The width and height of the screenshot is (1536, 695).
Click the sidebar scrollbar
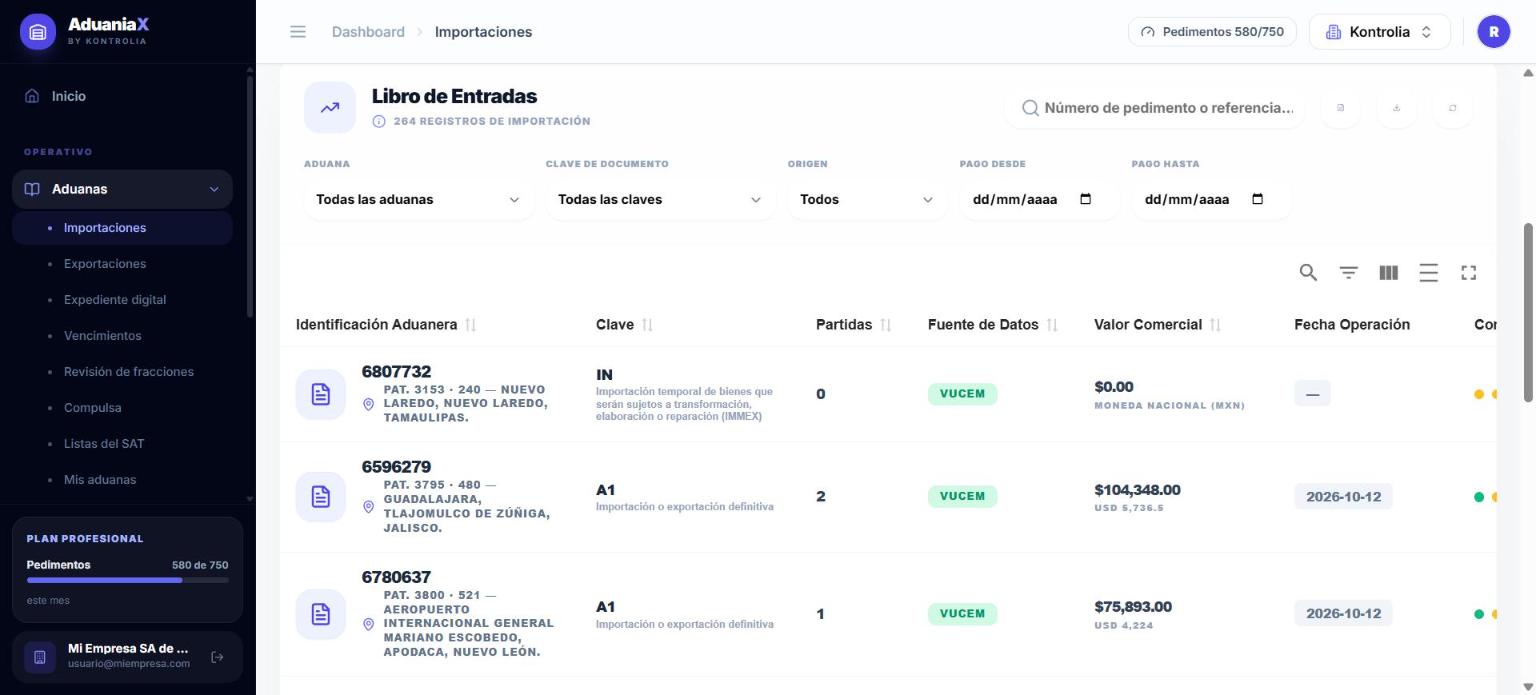(249, 196)
